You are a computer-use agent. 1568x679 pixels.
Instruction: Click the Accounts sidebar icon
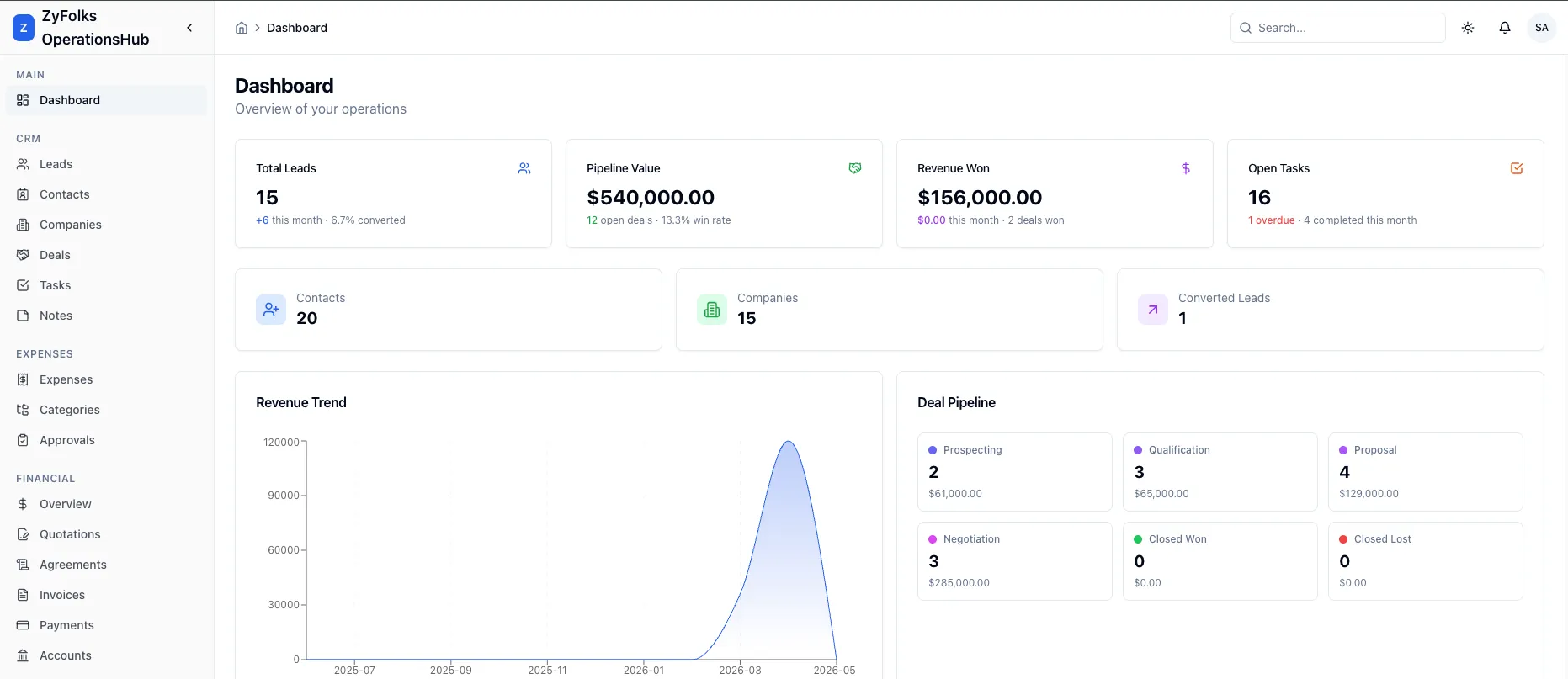[23, 655]
